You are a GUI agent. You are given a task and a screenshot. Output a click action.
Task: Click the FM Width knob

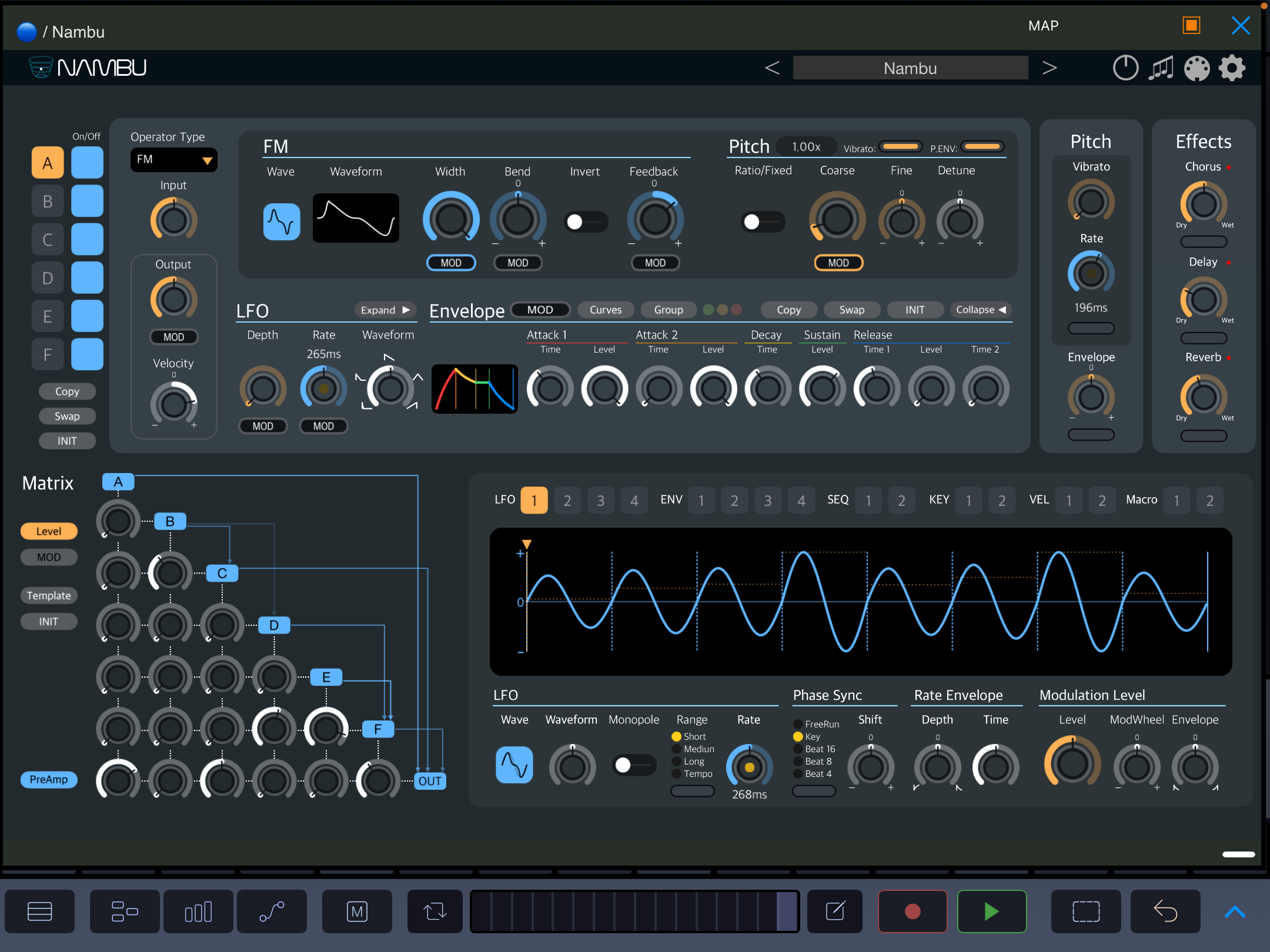pyautogui.click(x=451, y=219)
